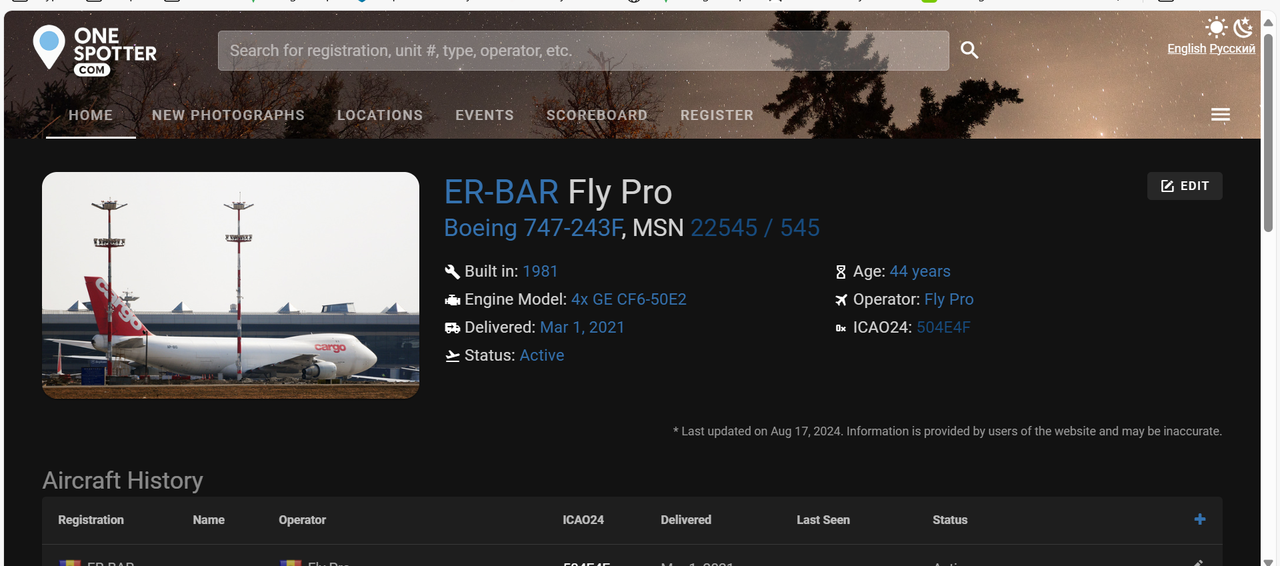Viewport: 1280px width, 566px height.
Task: Click the hourglass Age icon
Action: coord(841,271)
